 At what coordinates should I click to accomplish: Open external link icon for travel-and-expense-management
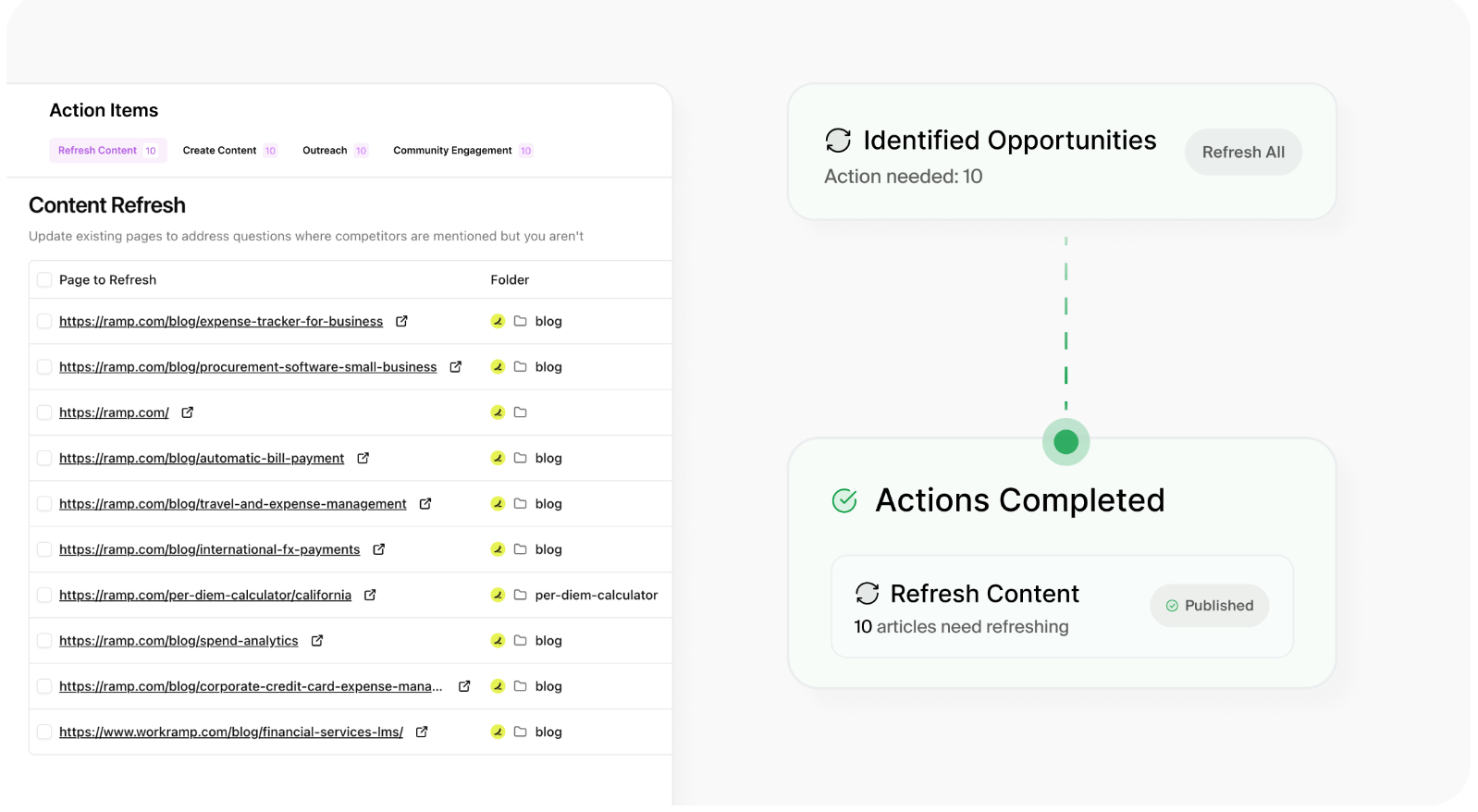click(x=425, y=503)
